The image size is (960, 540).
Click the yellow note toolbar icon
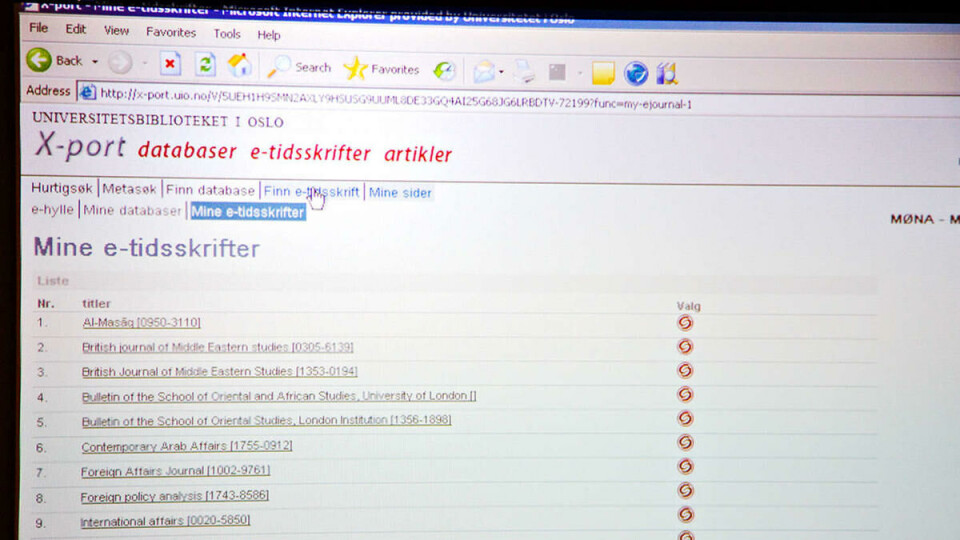(603, 73)
